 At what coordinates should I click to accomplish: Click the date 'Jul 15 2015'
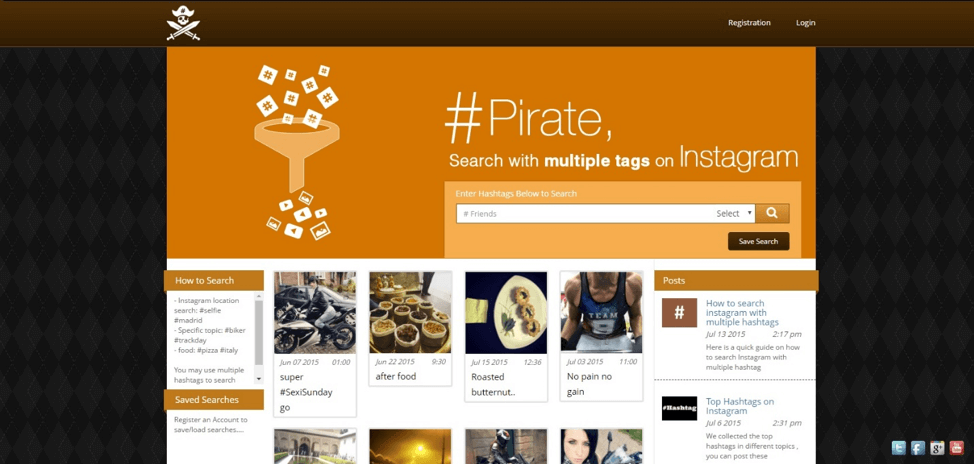[x=489, y=362]
